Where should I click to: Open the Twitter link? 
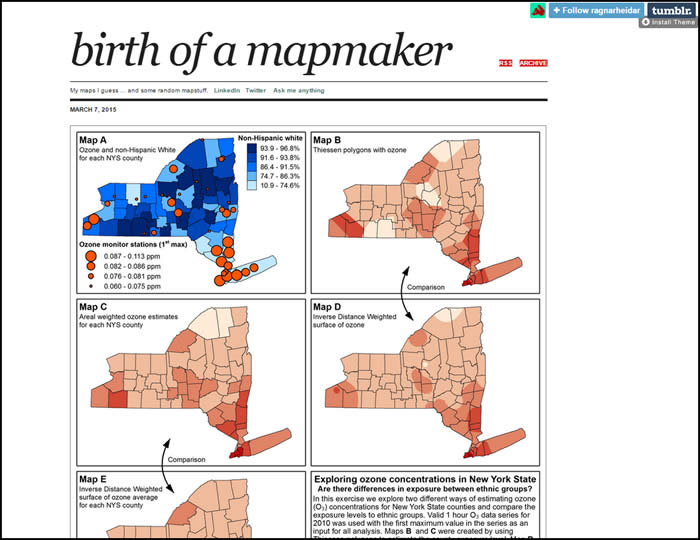click(255, 90)
